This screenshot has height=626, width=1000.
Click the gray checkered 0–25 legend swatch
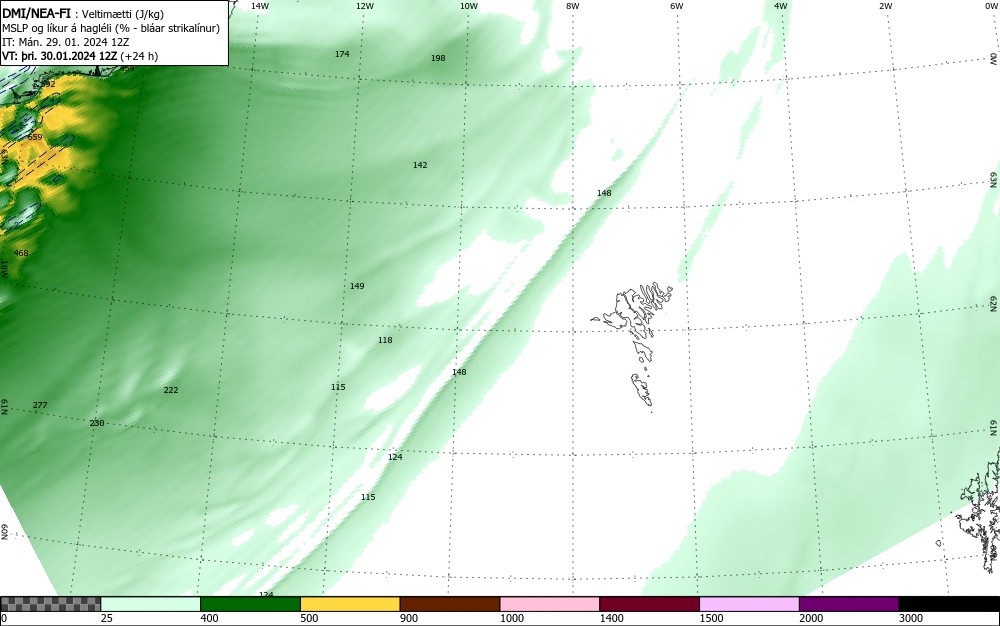(x=50, y=604)
